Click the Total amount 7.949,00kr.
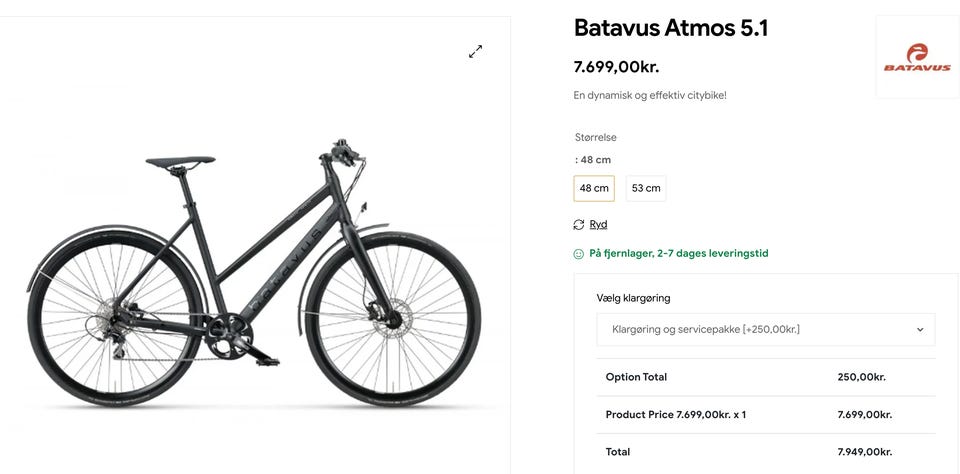This screenshot has height=474, width=960. tap(864, 452)
